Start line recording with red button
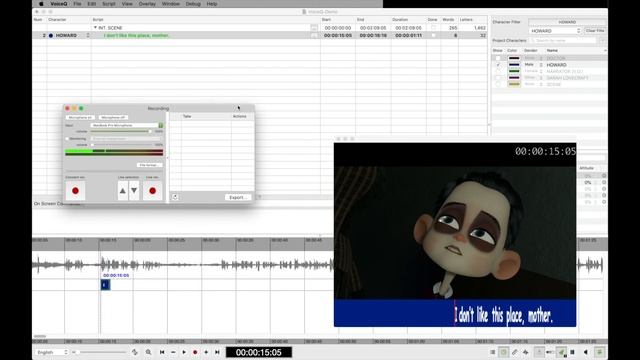This screenshot has width=640, height=360. 153,191
